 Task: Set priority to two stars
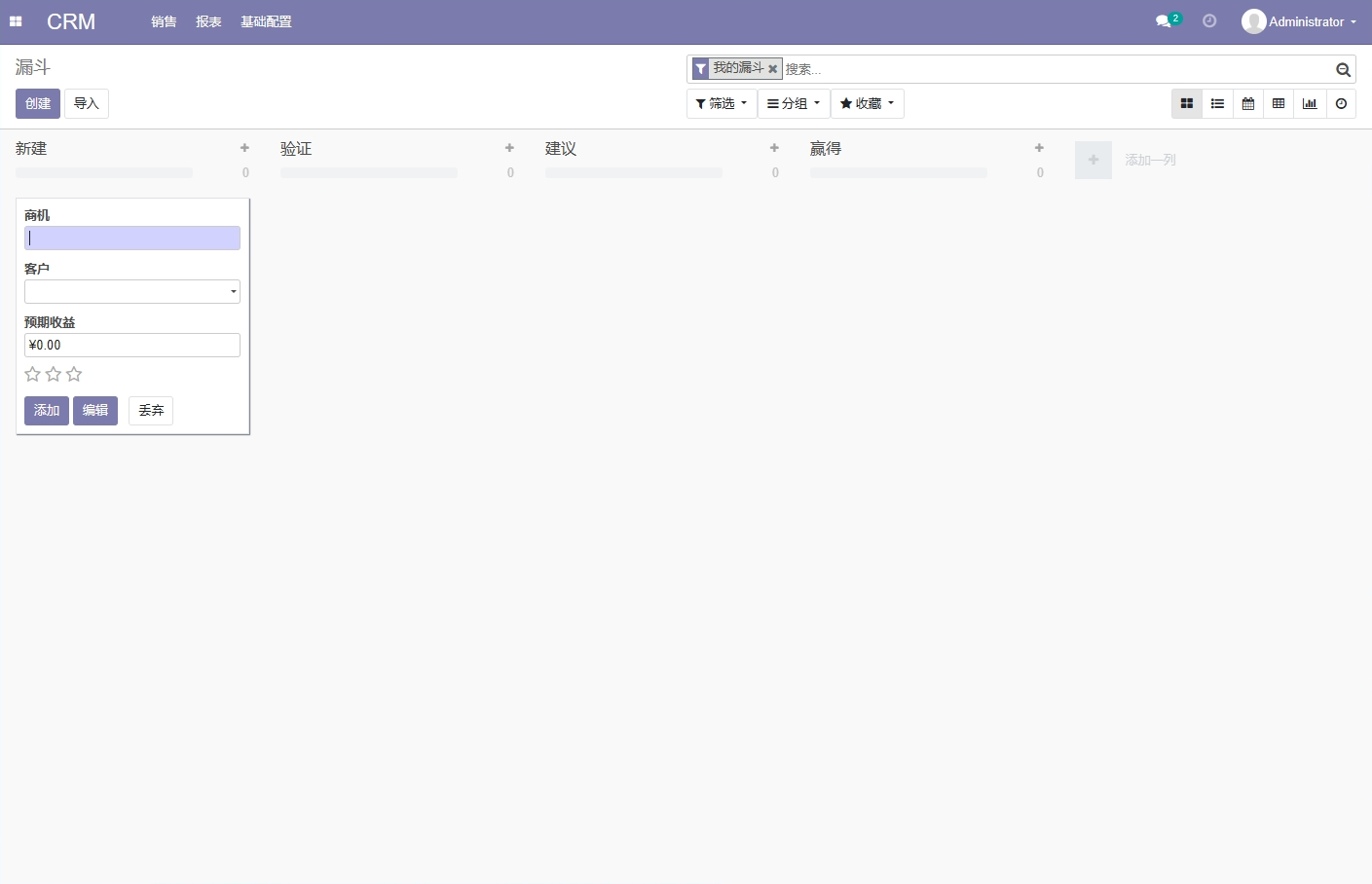(54, 374)
